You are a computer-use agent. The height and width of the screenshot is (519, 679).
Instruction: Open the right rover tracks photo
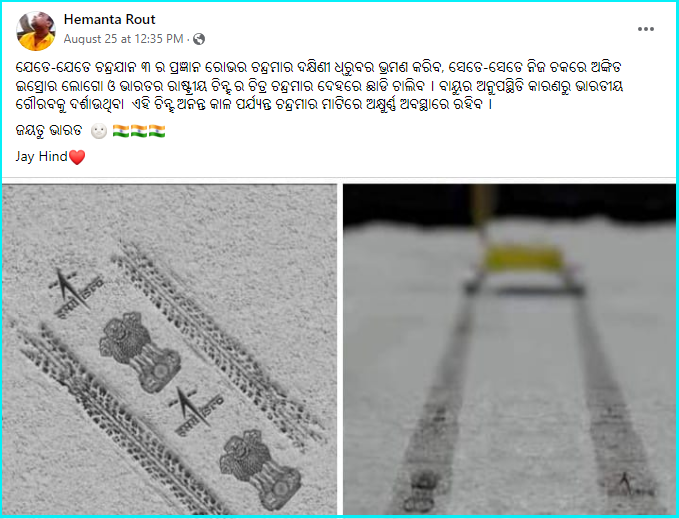tap(509, 349)
